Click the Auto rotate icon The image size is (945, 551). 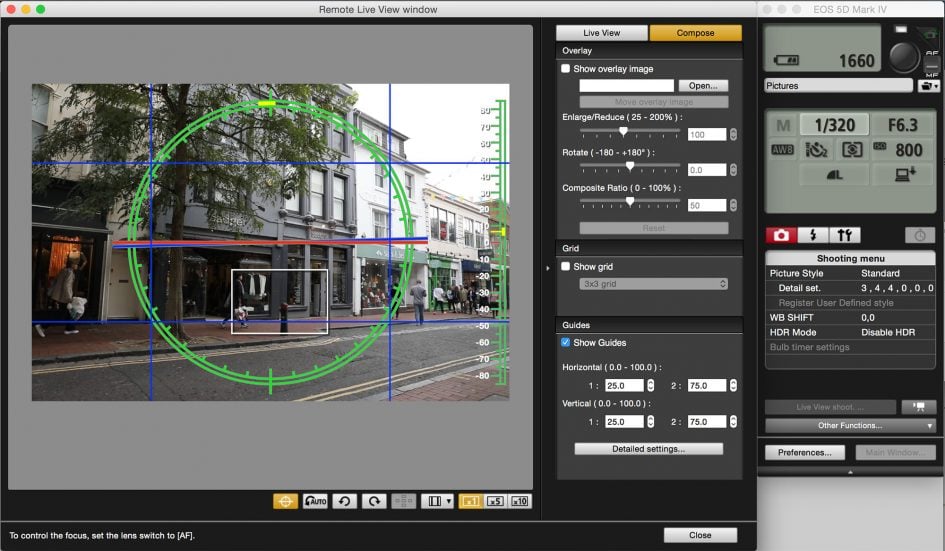(316, 501)
